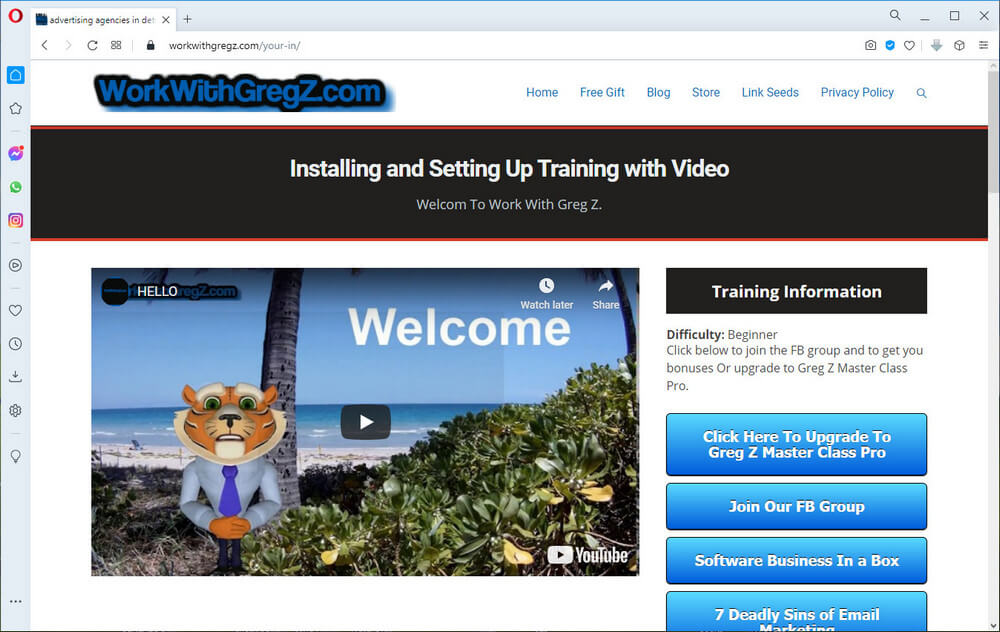Open Pinboards heart icon in sidebar
The width and height of the screenshot is (1000, 632).
pos(15,311)
